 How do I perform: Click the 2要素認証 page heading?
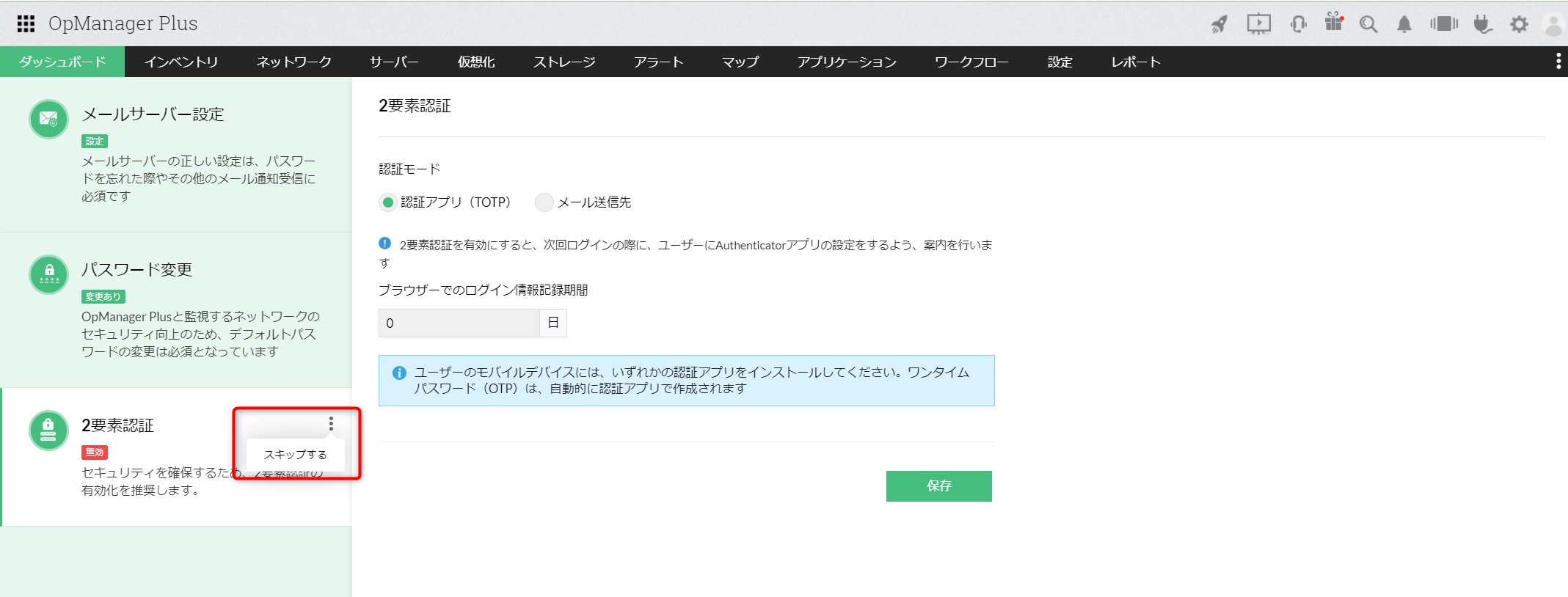click(415, 106)
